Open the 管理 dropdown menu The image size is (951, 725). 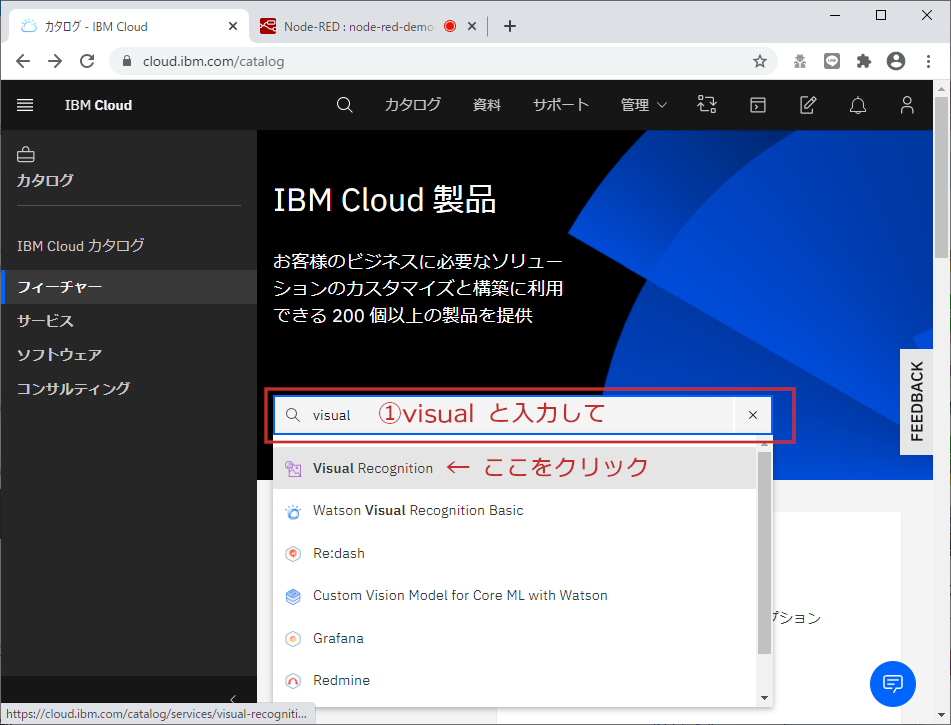[643, 104]
